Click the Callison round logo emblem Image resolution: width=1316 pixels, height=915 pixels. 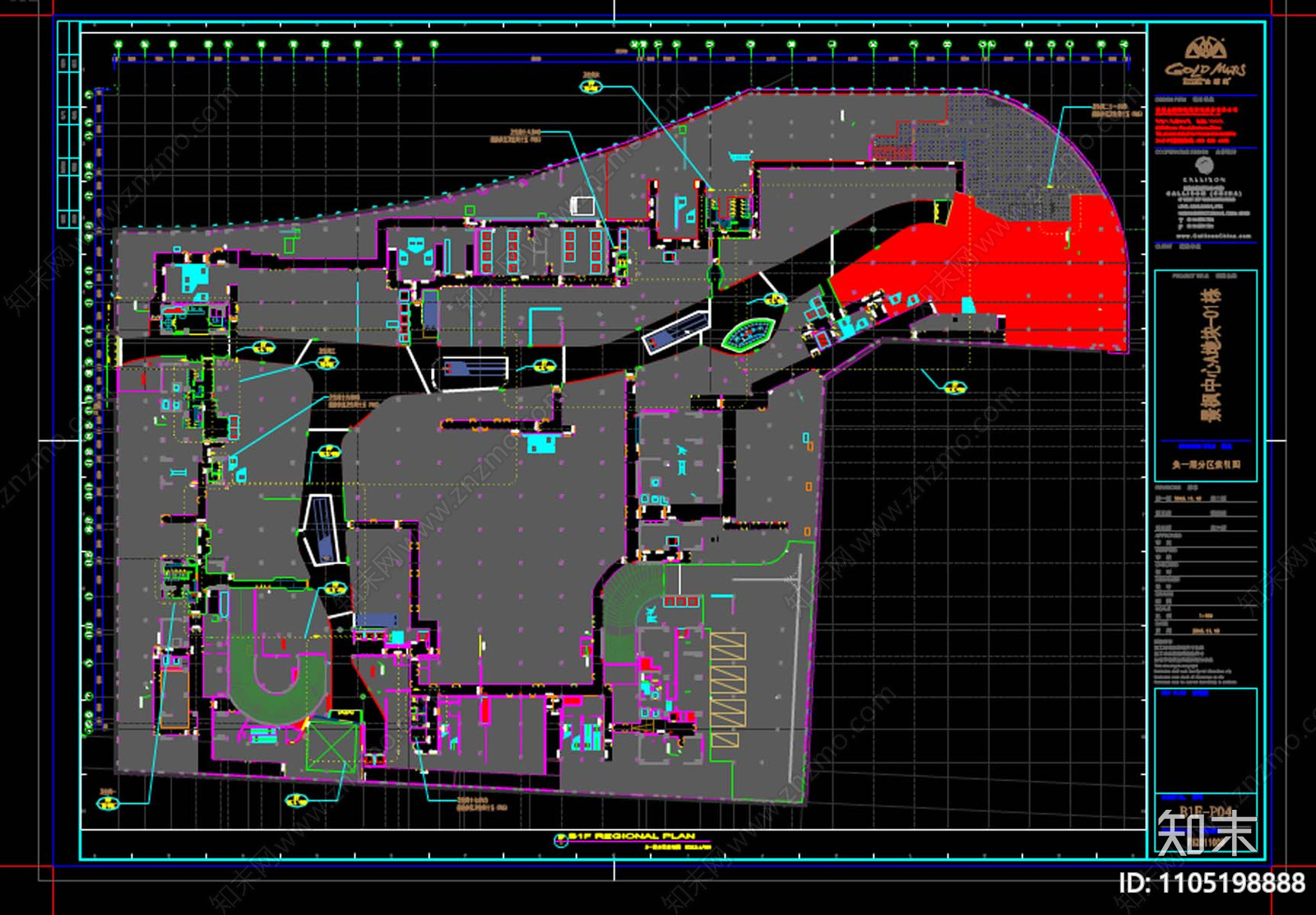pos(1204,165)
